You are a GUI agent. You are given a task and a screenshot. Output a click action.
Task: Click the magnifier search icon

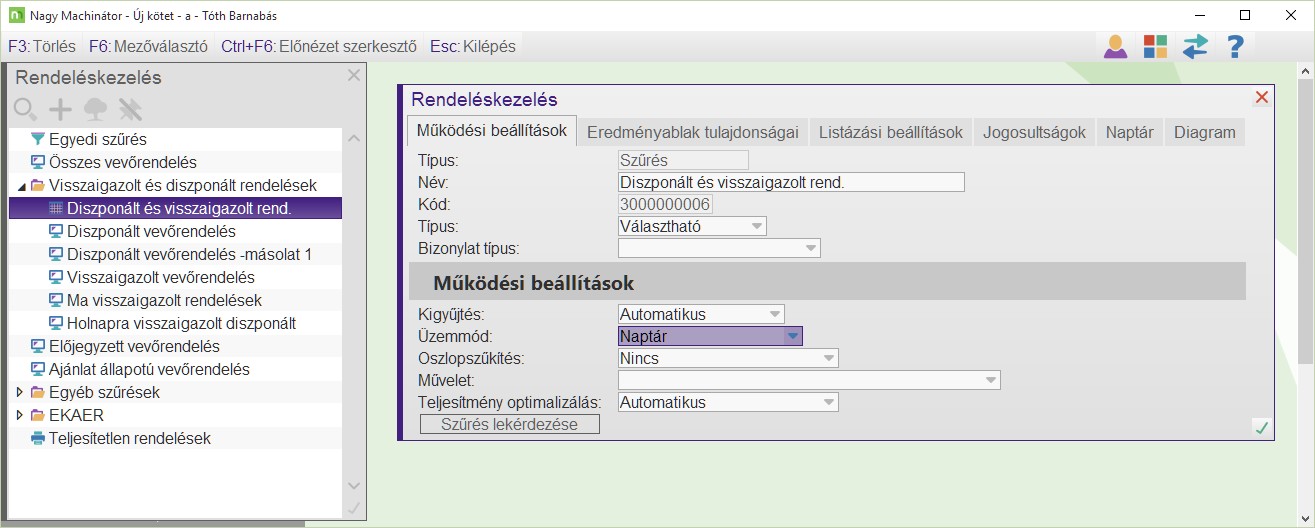click(25, 109)
